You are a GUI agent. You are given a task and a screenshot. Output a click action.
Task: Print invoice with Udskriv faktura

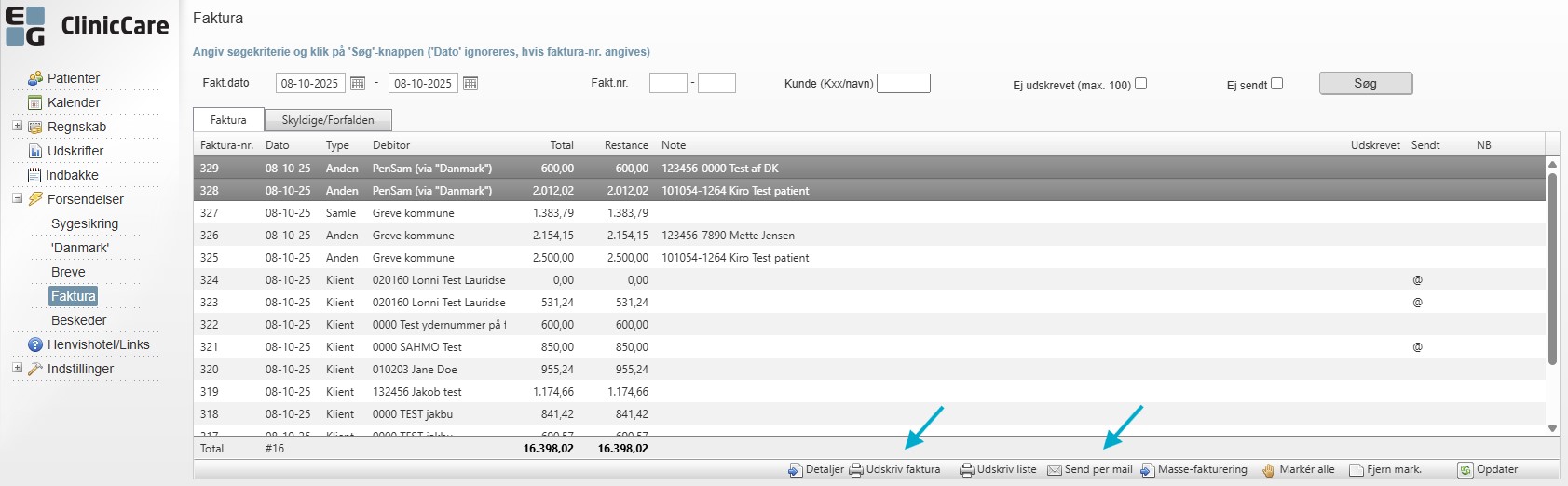(x=894, y=470)
